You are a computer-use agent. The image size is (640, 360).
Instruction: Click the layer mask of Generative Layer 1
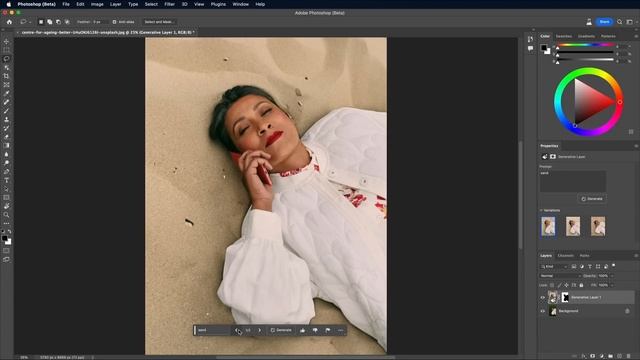click(x=565, y=297)
